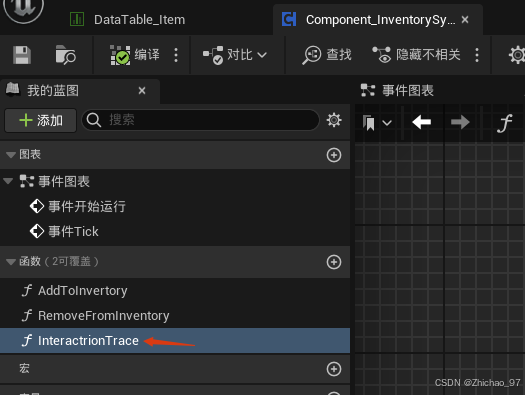Image resolution: width=525 pixels, height=395 pixels.
Task: Collapse the 图表 section
Action: point(11,155)
